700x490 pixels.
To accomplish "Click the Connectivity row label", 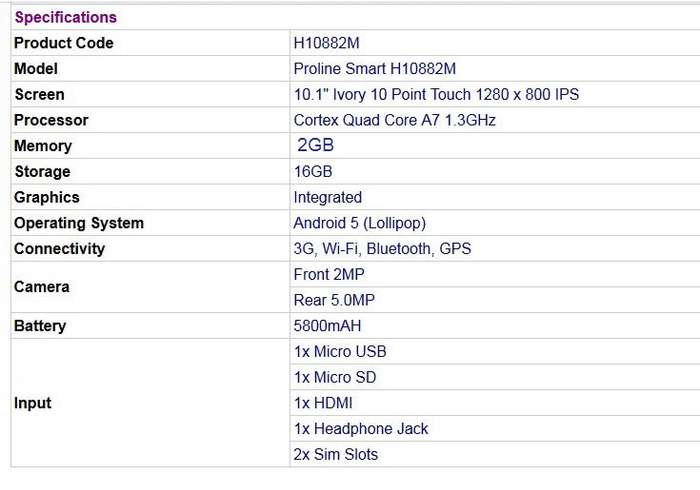I will click(59, 249).
